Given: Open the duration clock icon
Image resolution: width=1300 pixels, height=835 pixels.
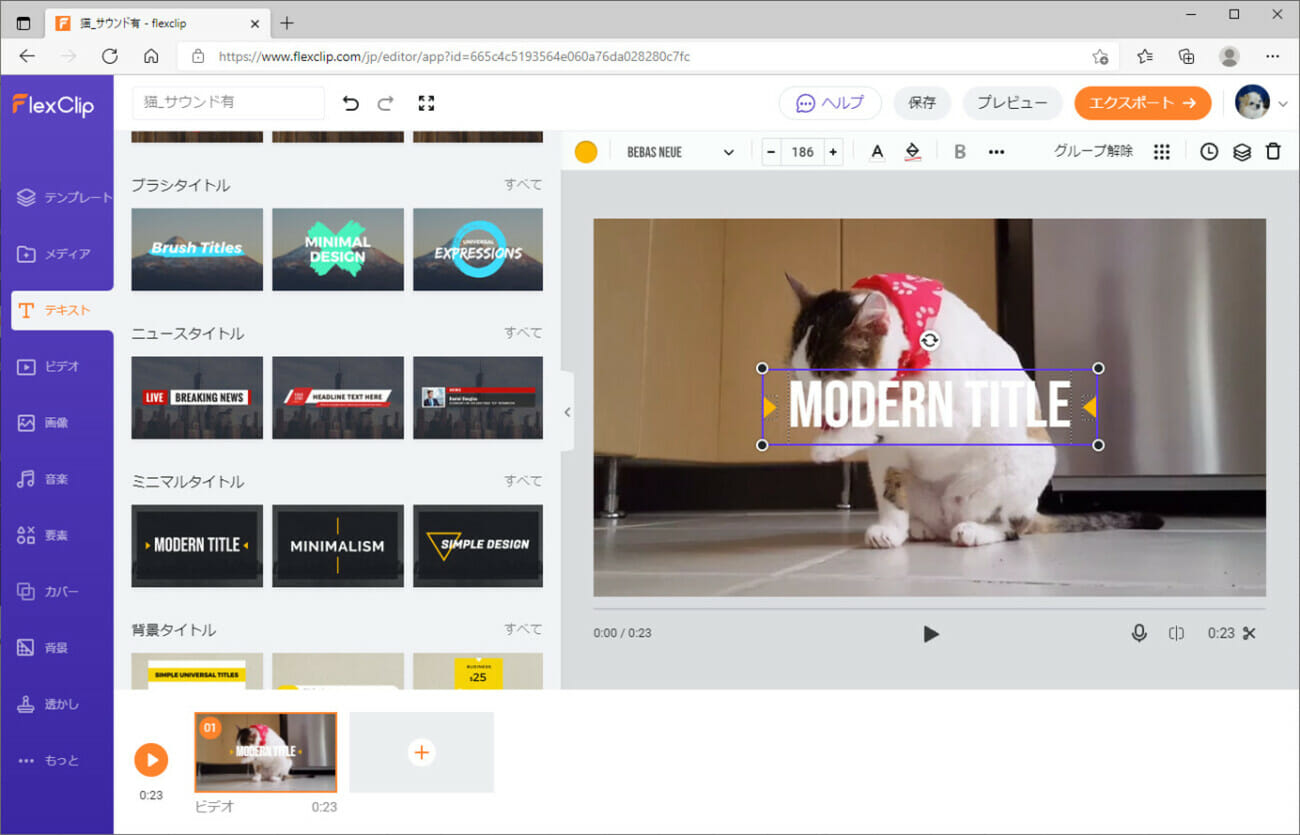Looking at the screenshot, I should click(1209, 152).
